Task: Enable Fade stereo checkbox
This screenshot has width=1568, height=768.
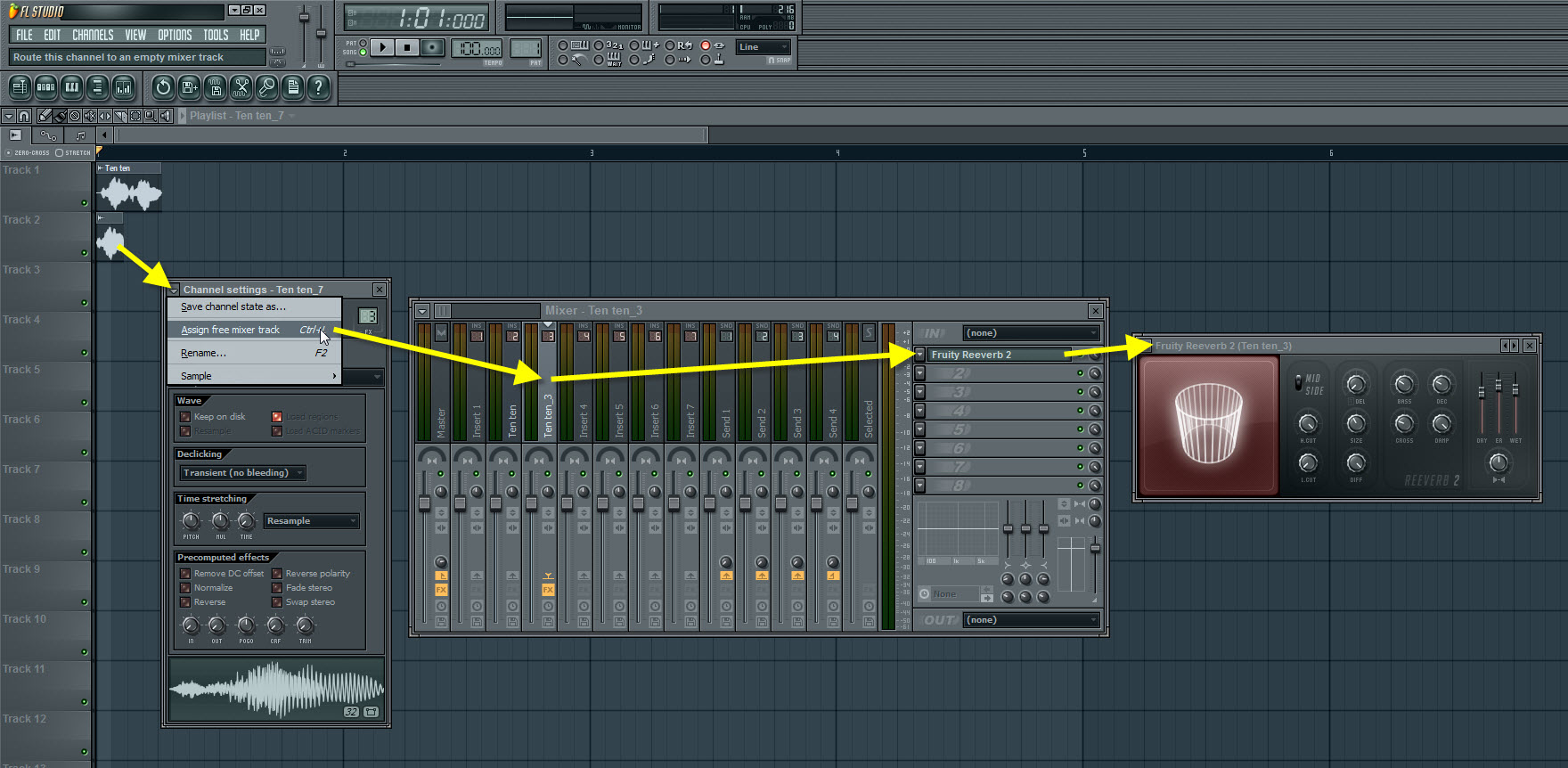Action: pos(277,588)
